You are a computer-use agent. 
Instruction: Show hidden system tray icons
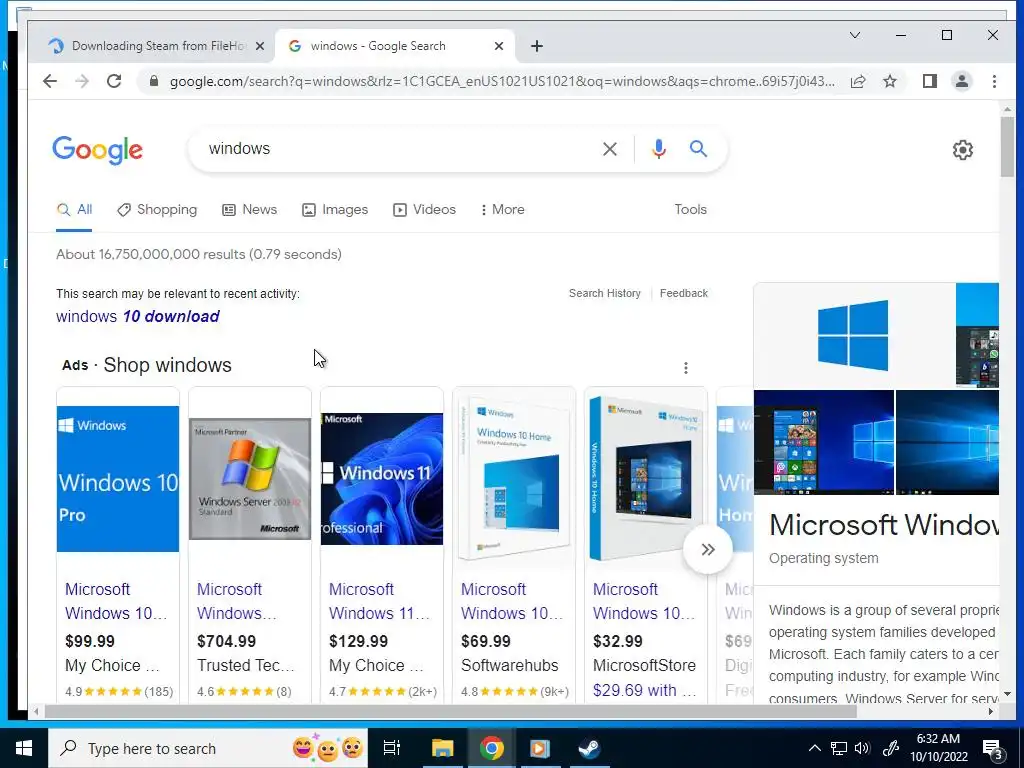(814, 748)
